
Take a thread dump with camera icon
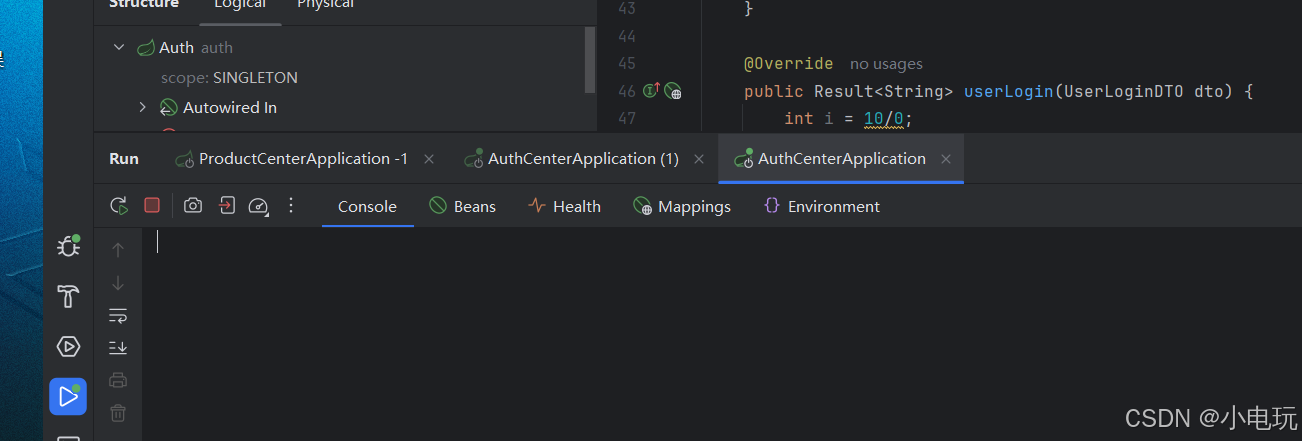tap(193, 206)
